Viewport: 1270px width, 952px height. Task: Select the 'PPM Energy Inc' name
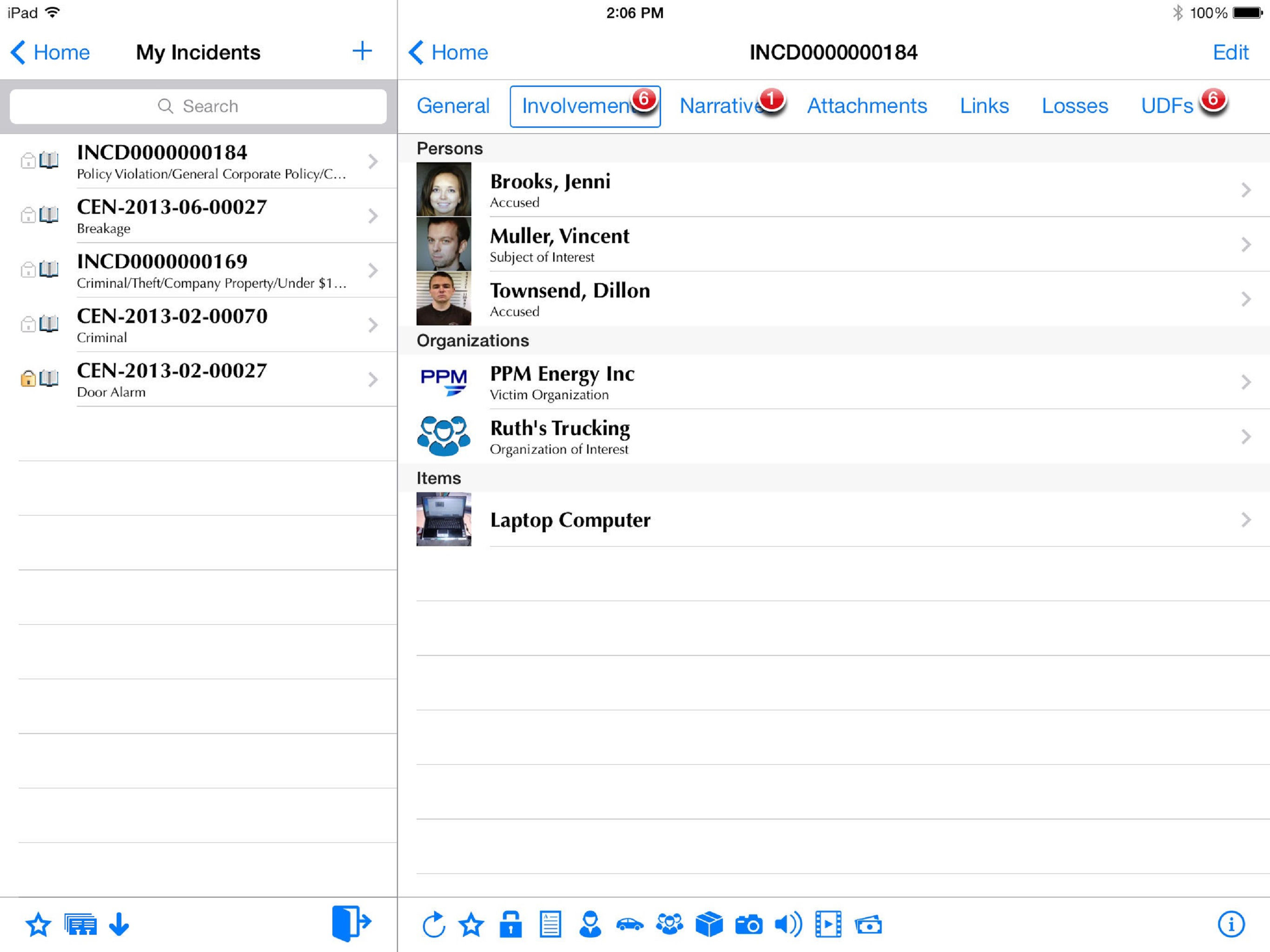point(562,374)
